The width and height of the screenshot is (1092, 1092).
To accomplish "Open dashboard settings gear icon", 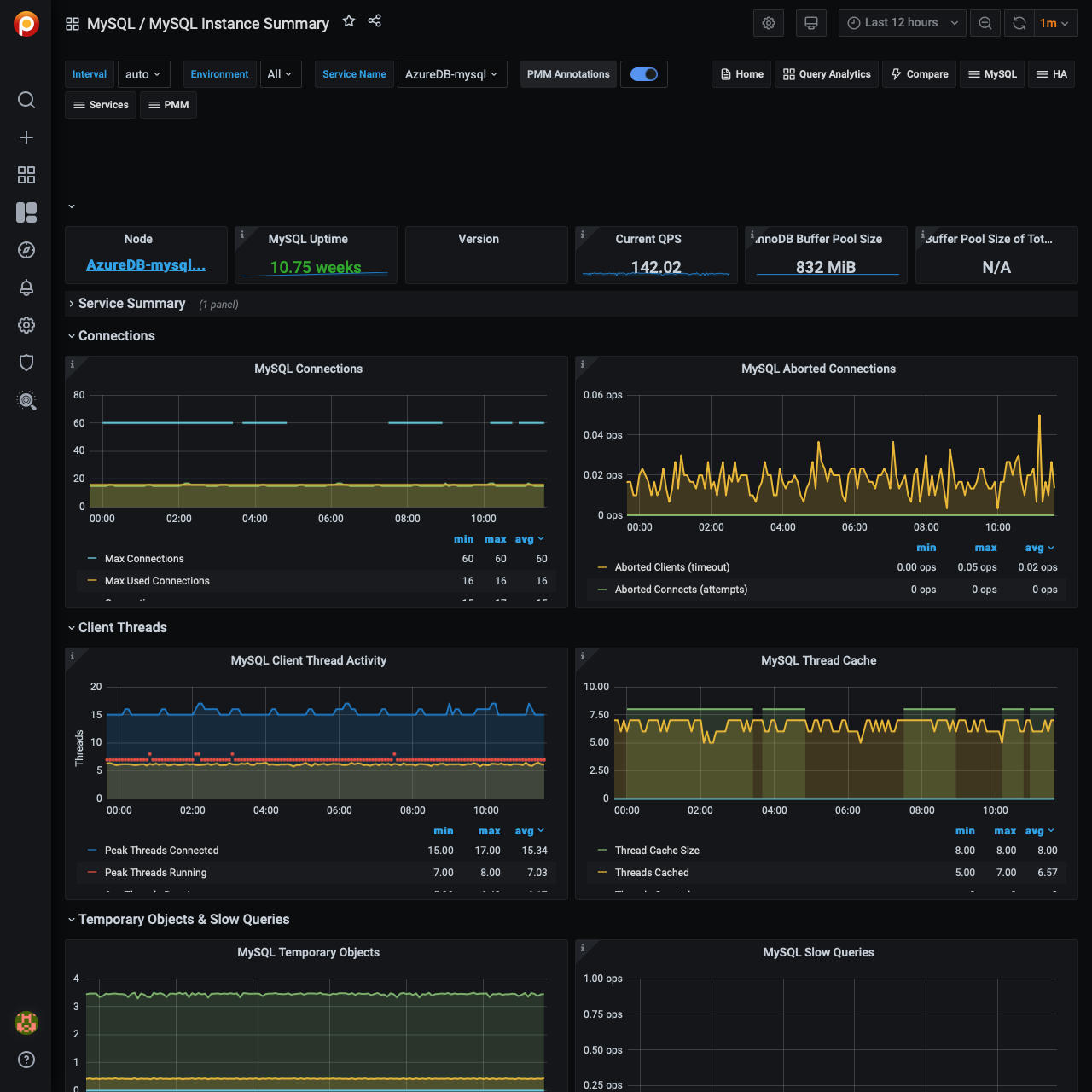I will [x=769, y=23].
